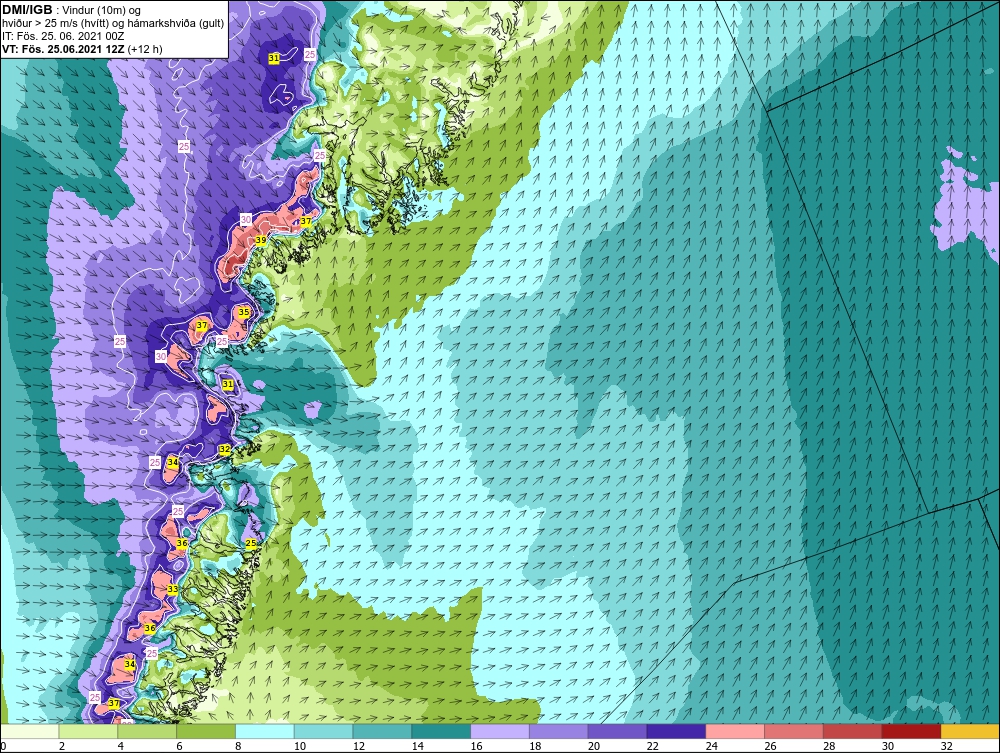
Task: Click the legend scale number '24'
Action: (711, 746)
